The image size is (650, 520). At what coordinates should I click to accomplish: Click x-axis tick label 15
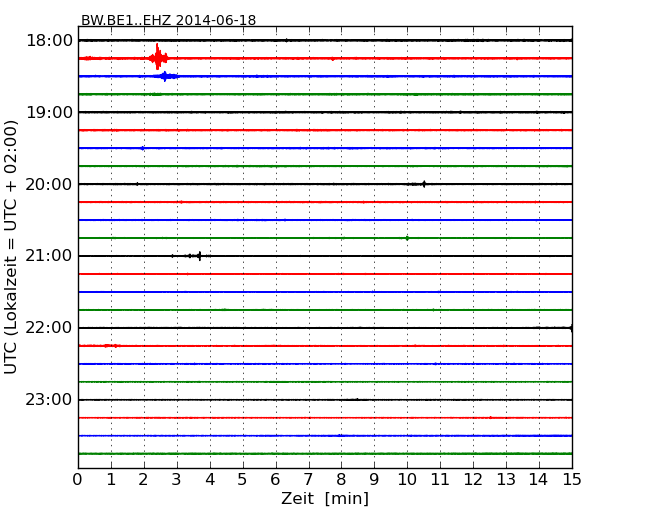click(572, 480)
